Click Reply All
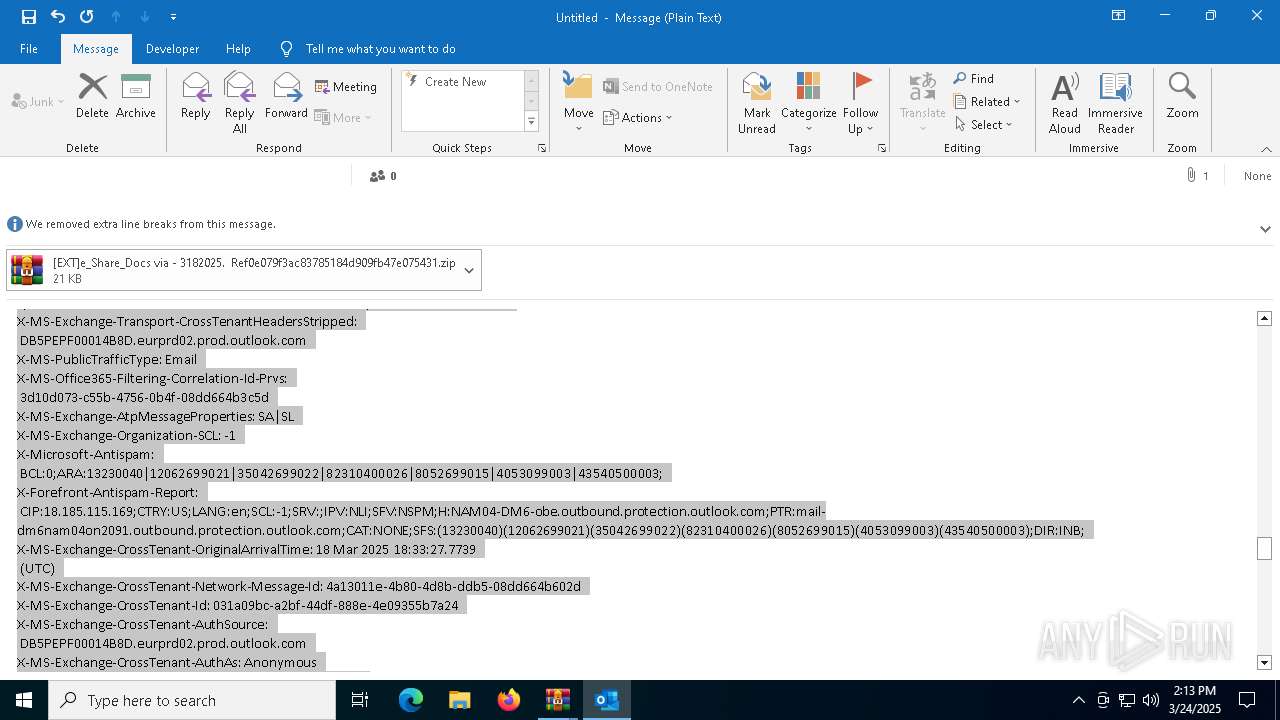This screenshot has height=720, width=1280. 240,102
